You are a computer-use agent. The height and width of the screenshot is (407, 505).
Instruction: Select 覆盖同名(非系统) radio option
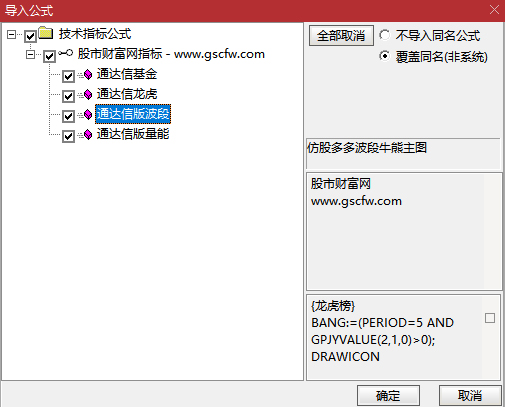coord(384,56)
